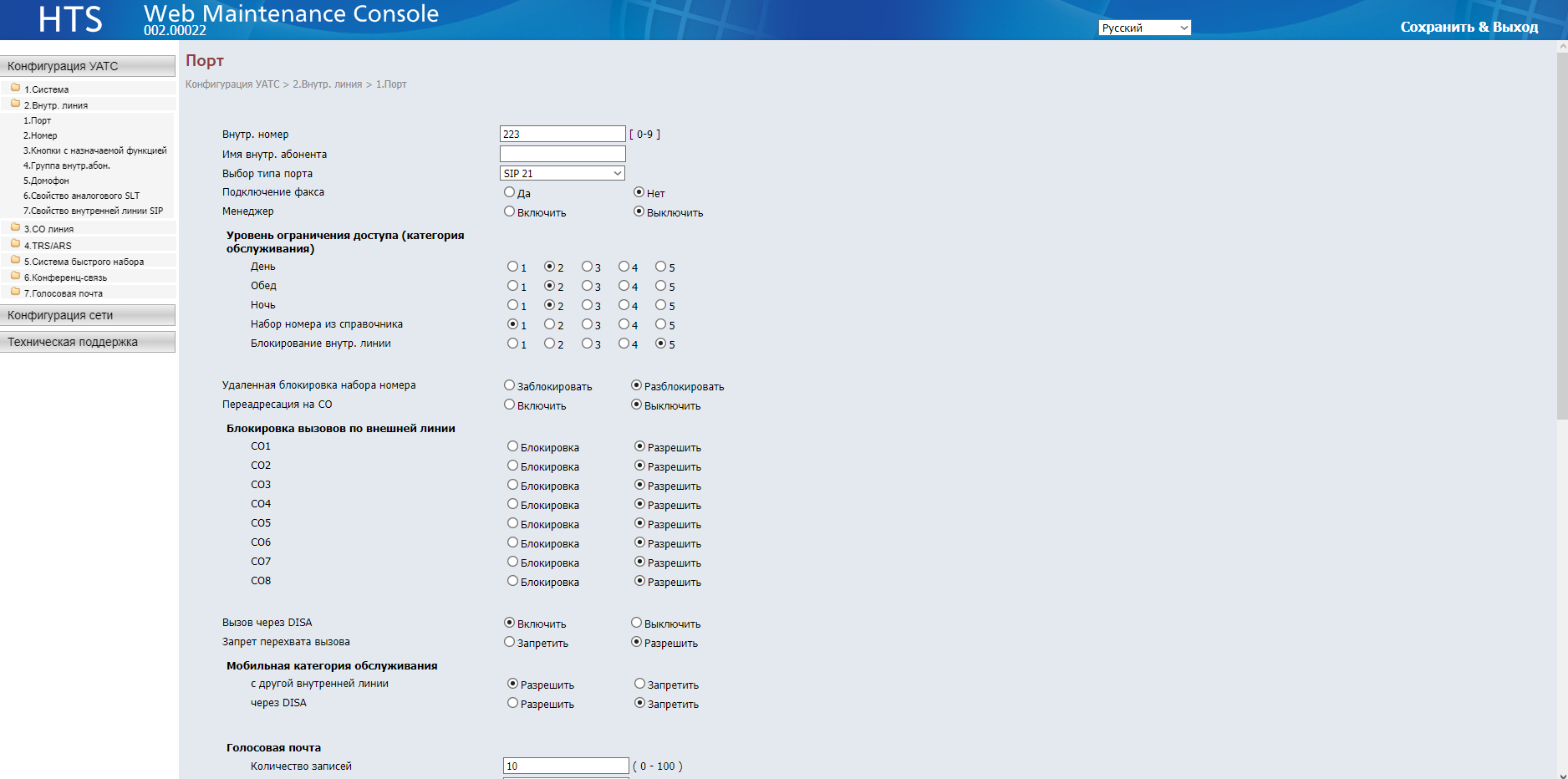Expand 3.CO линия tree item

click(48, 229)
